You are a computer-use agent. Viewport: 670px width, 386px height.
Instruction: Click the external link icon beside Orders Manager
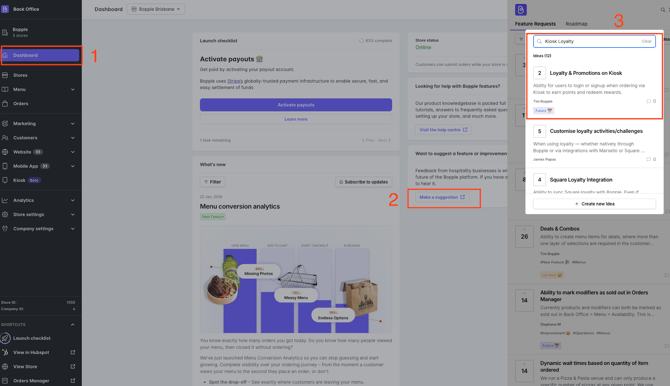(73, 380)
